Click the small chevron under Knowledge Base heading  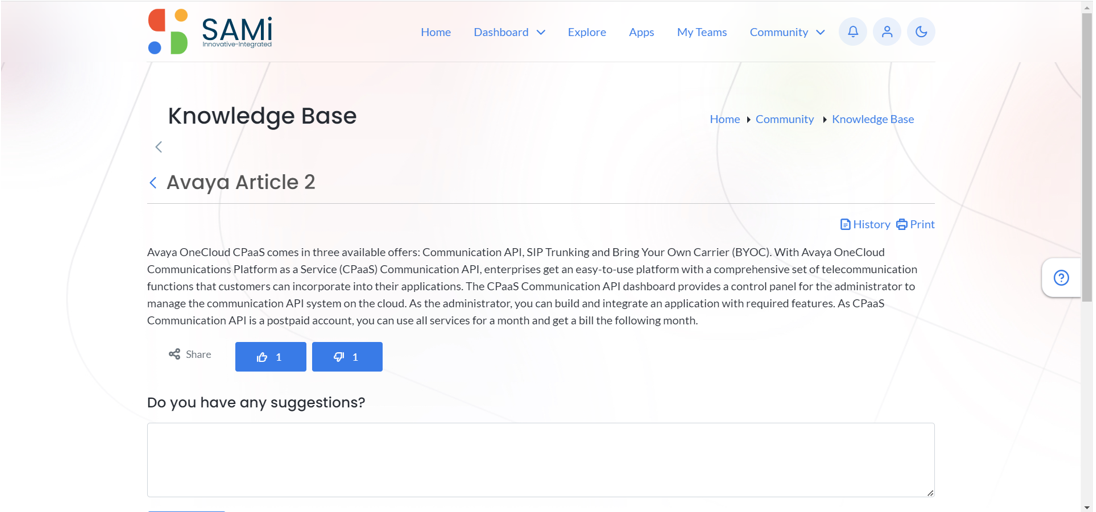coord(159,147)
